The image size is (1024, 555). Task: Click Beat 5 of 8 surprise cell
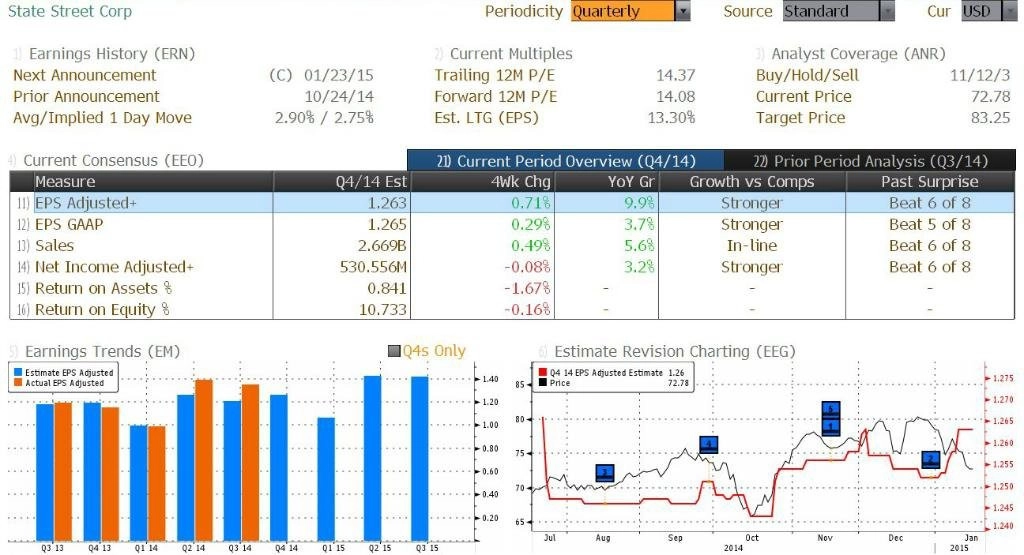pyautogui.click(x=929, y=224)
